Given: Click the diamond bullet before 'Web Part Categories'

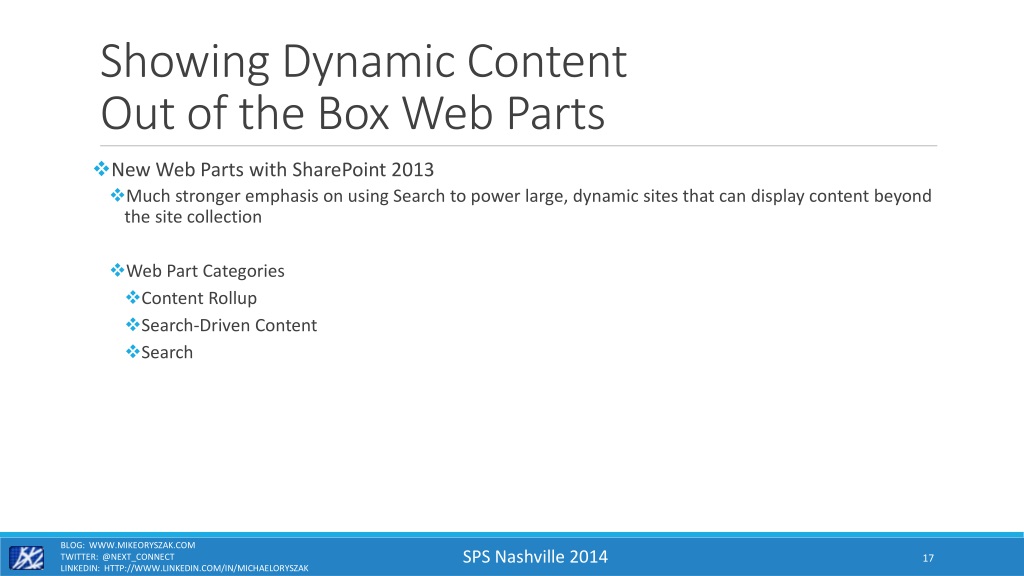Looking at the screenshot, I should [x=118, y=270].
